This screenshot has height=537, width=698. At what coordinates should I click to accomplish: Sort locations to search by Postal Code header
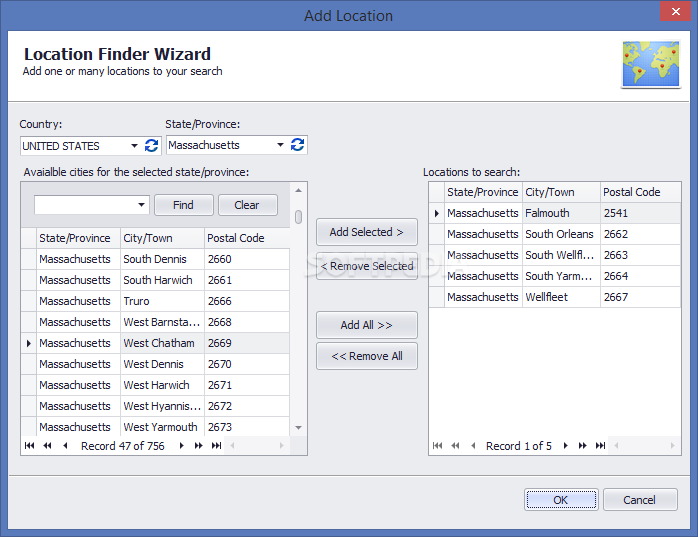pyautogui.click(x=640, y=192)
